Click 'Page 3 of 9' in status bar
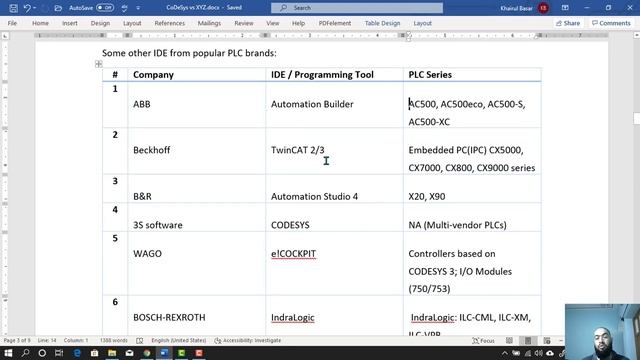Screen dimensions: 640x360 pos(17,340)
